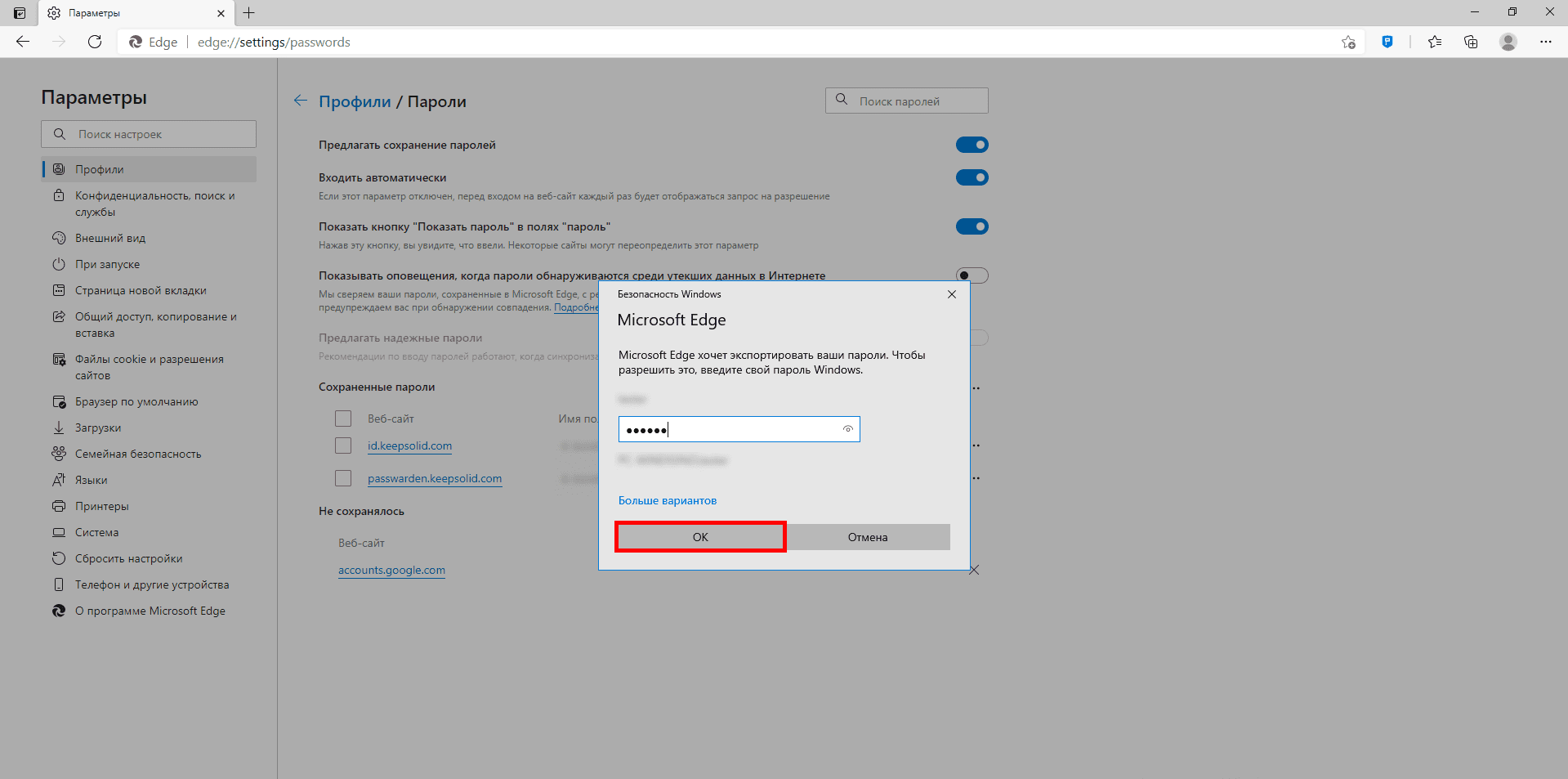Add this page to favorites star icon

(1348, 42)
